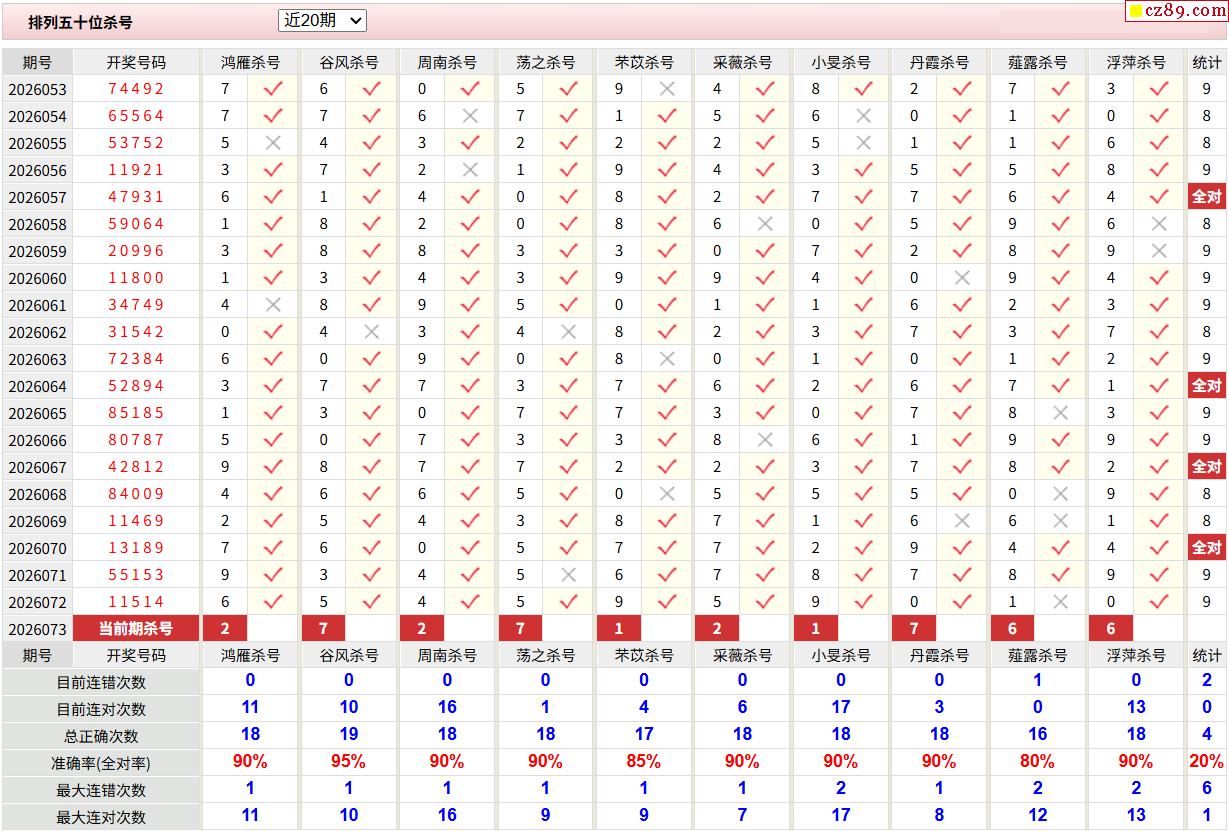Image resolution: width=1229 pixels, height=833 pixels.
Task: Click the cross mark for 荡之杀号 in row 2026071
Action: [569, 575]
